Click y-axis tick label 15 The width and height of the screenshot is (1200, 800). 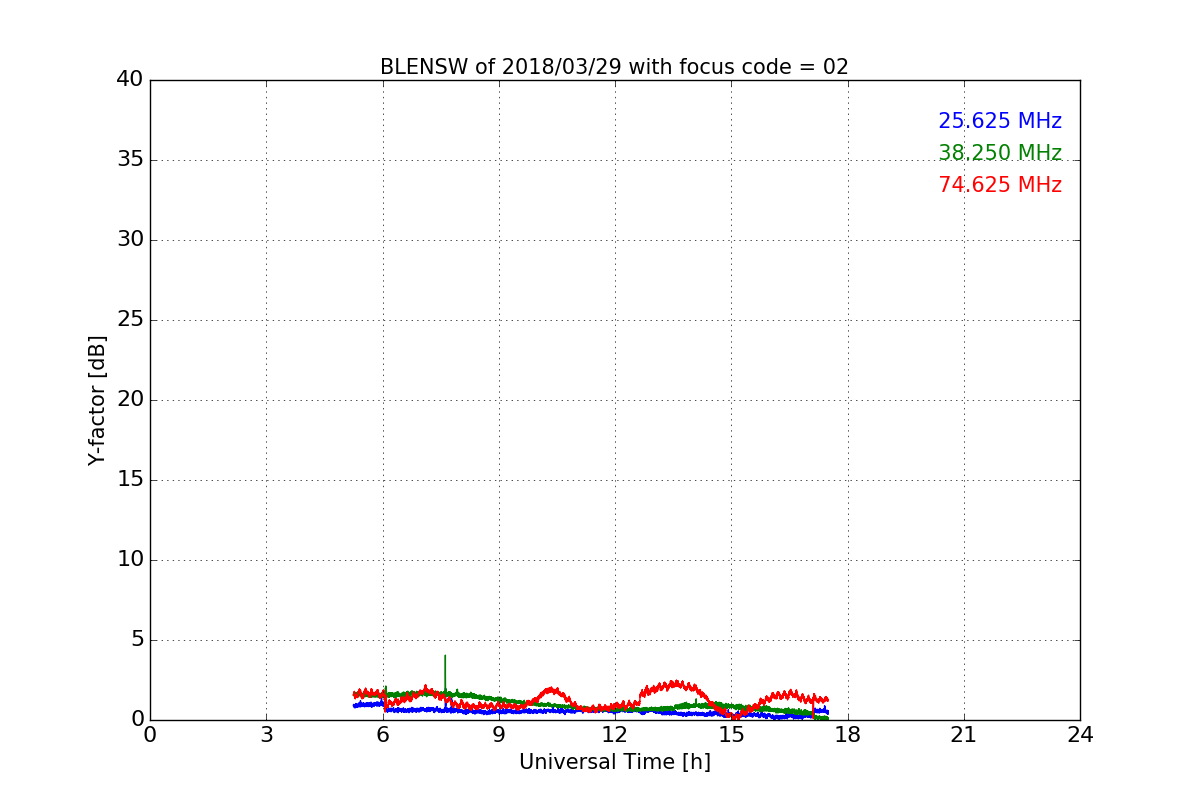[130, 479]
